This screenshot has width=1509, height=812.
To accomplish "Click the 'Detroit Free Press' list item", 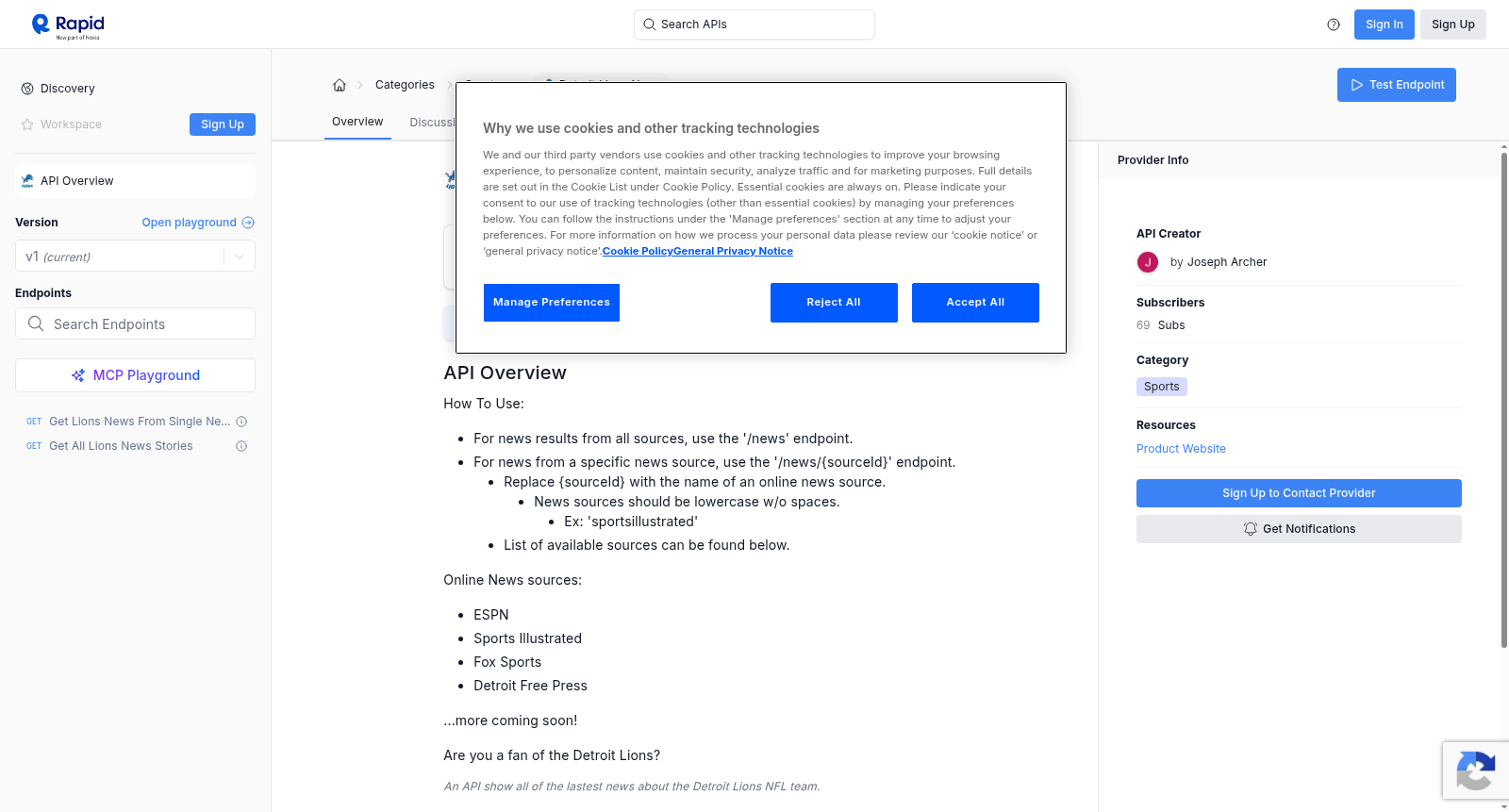I will (530, 686).
